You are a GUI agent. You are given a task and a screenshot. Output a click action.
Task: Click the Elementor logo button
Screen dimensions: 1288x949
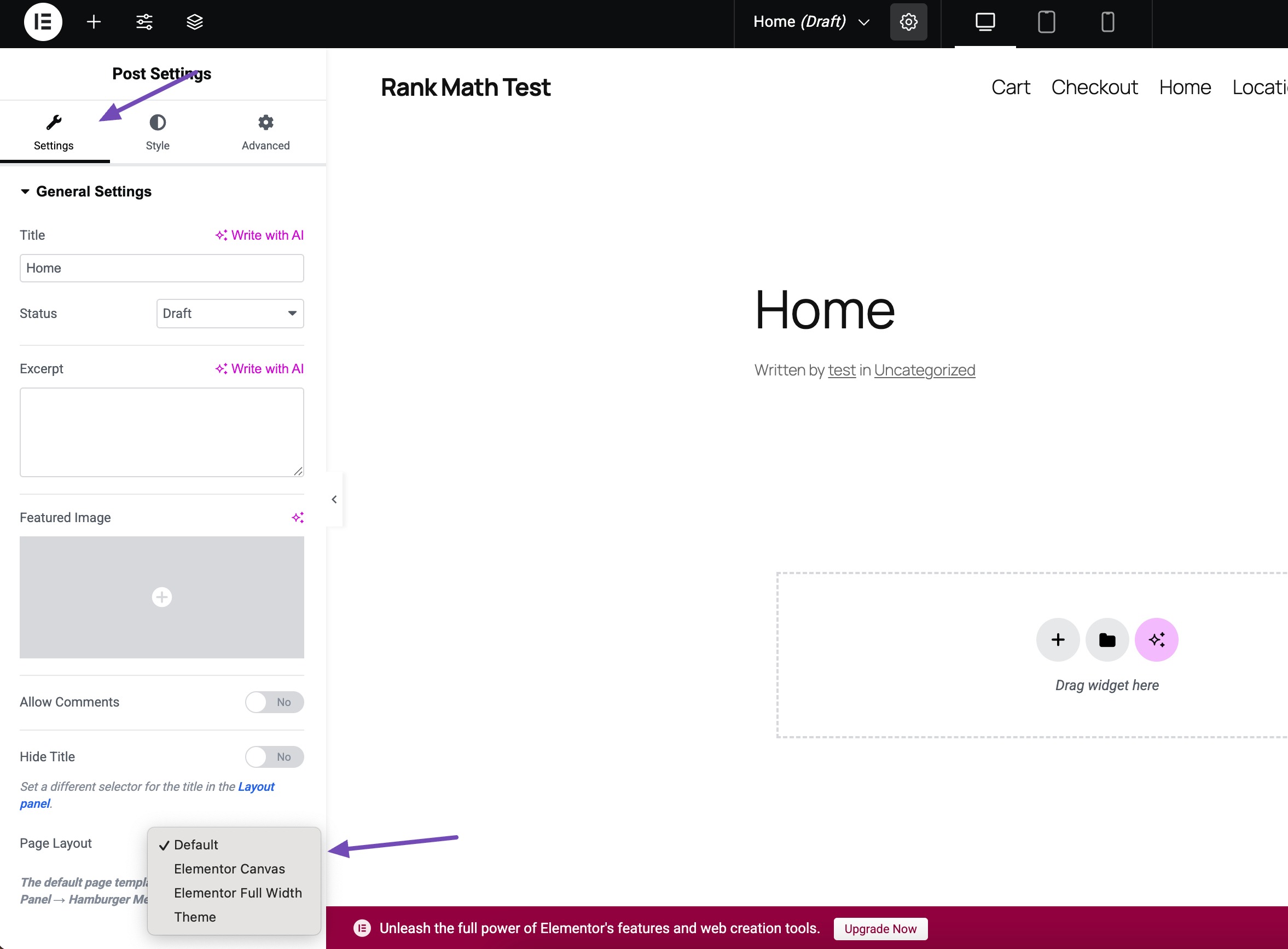tap(43, 22)
